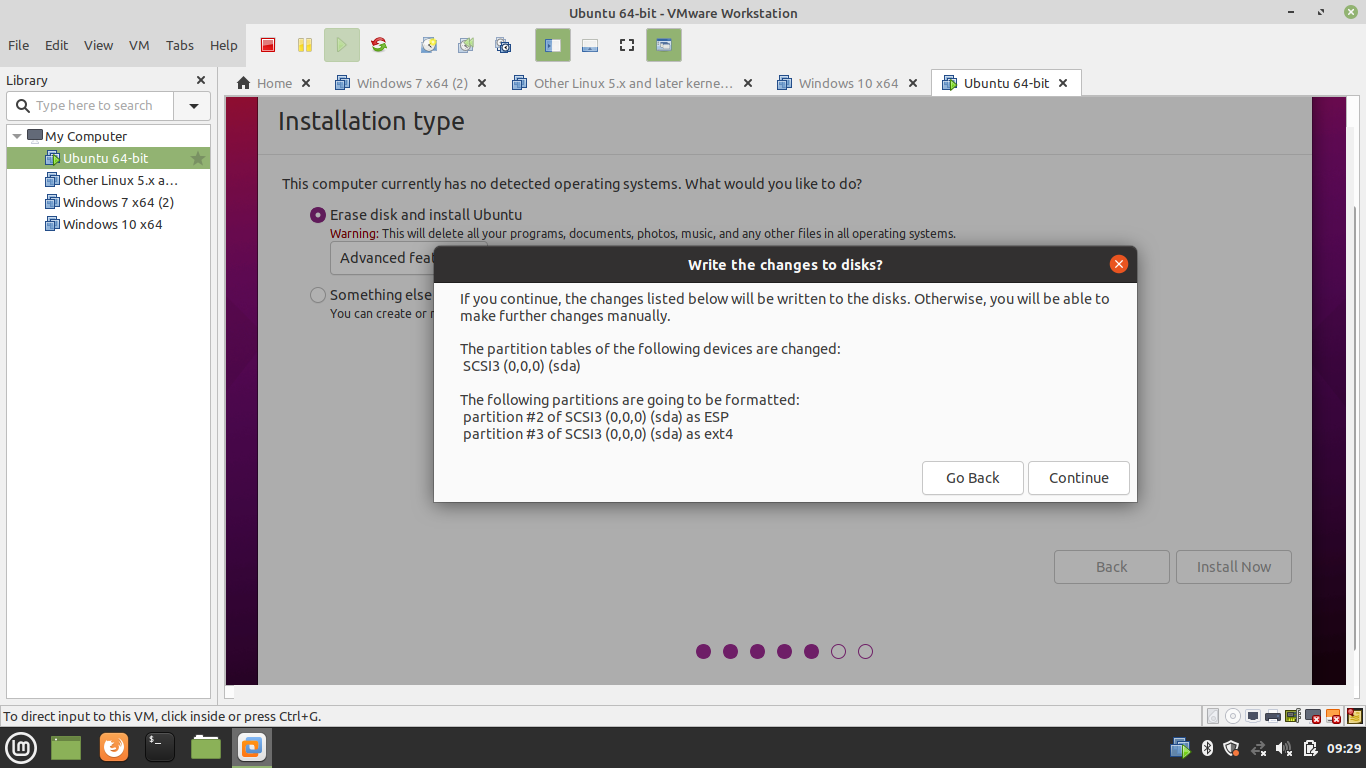The height and width of the screenshot is (768, 1366).
Task: Open the Edit menu
Action: [57, 45]
